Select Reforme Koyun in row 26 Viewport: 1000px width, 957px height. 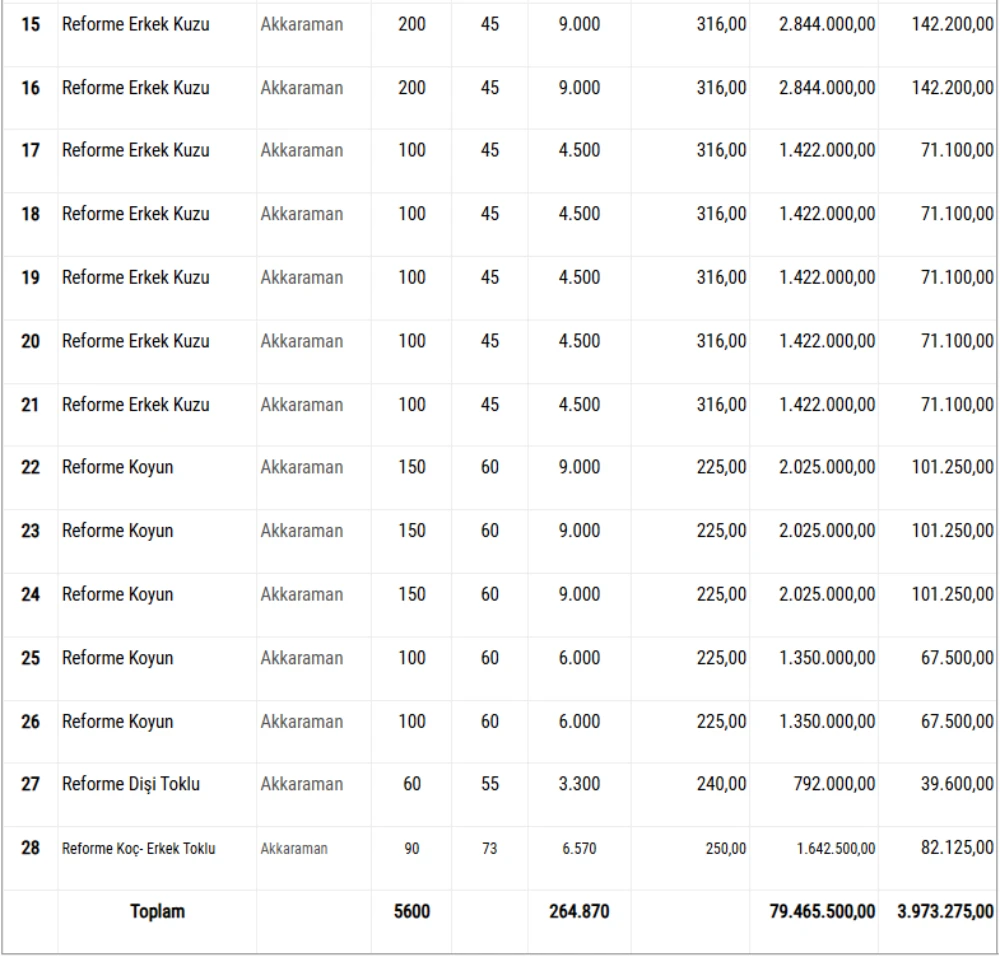117,722
